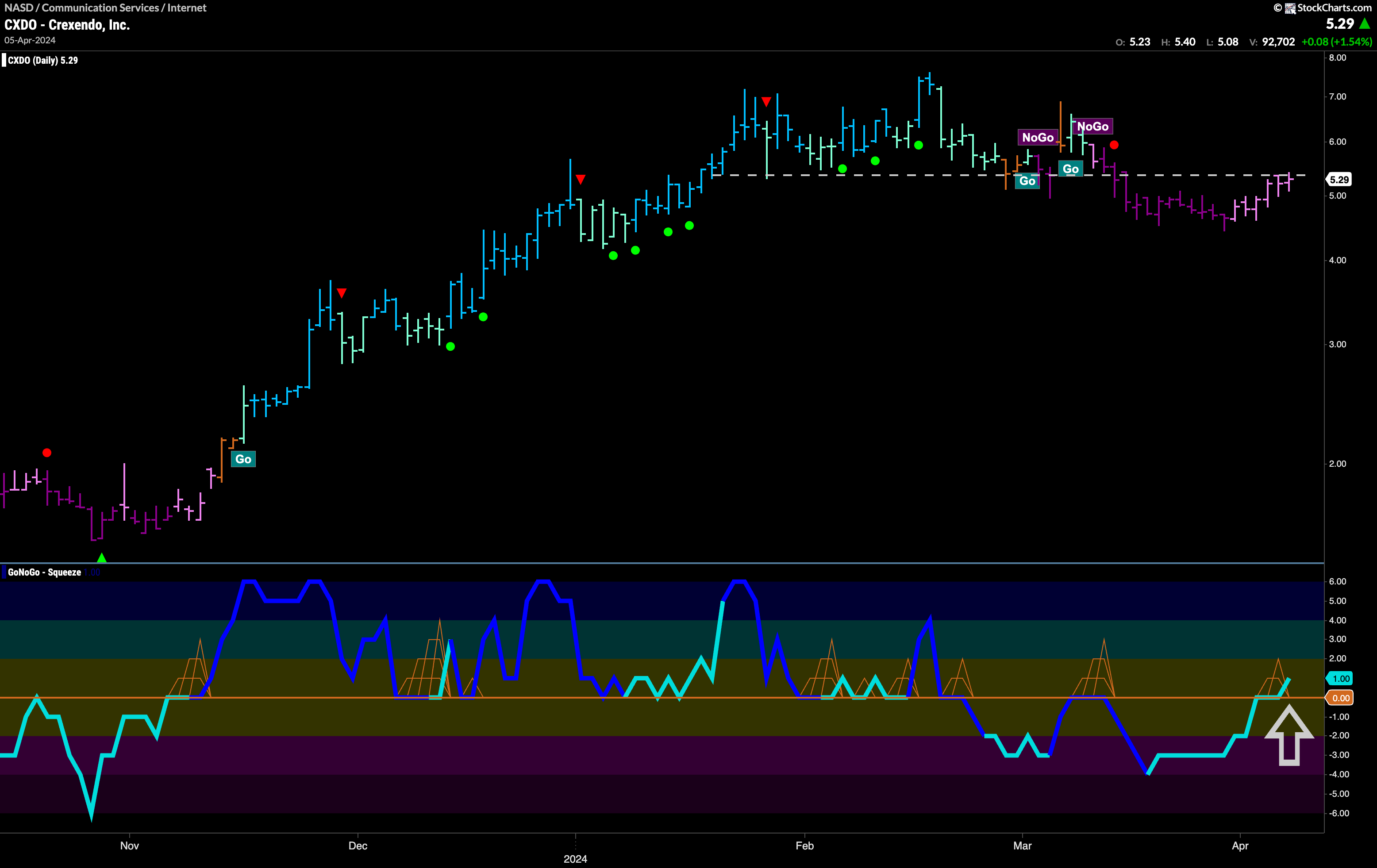This screenshot has width=1377, height=868.
Task: Click the first NoGo label near late February
Action: 1037,137
